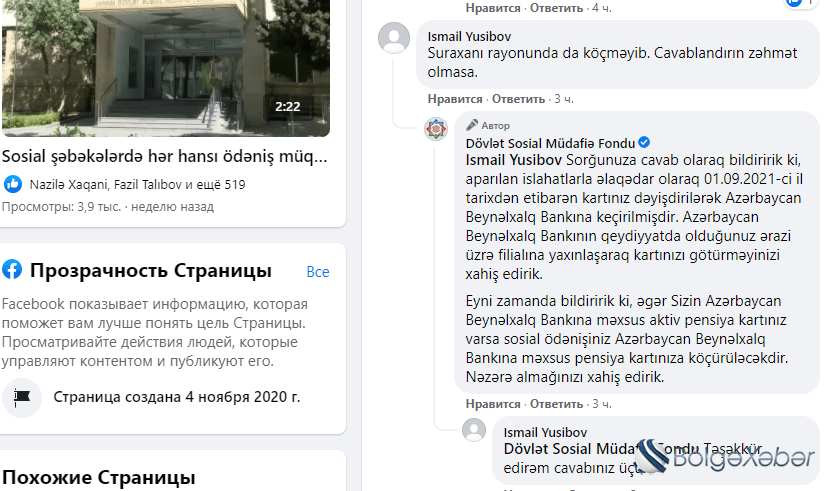Screen dimensions: 832x491
Task: View people who liked: Nazilə Xaqani, Fazil Talıbov
Action: (137, 185)
